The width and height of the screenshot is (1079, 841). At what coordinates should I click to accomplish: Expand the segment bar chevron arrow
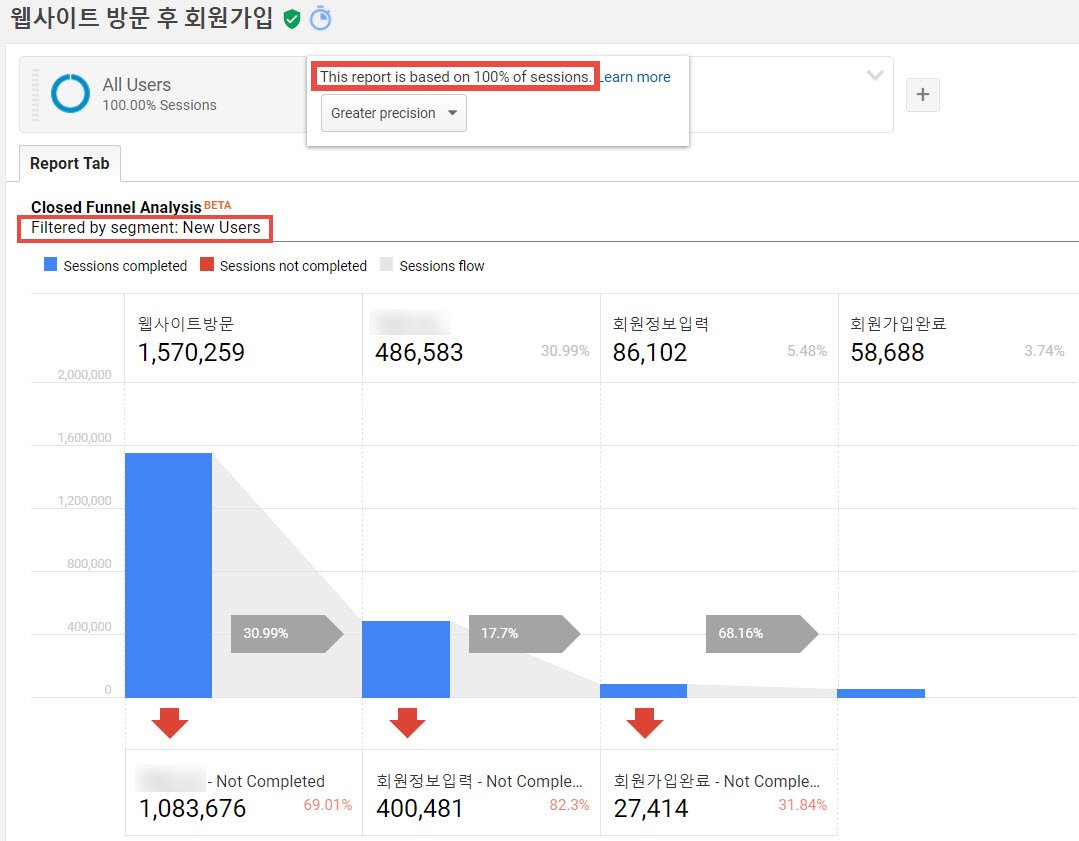click(875, 75)
